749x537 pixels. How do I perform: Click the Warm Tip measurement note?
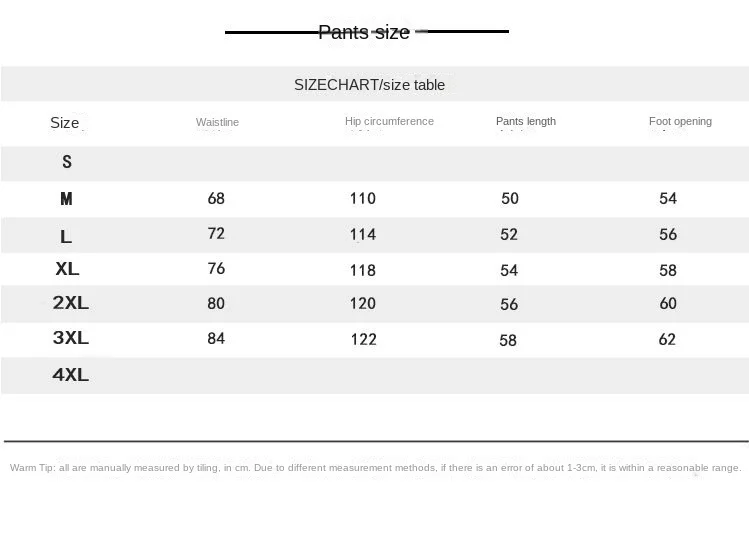[375, 468]
